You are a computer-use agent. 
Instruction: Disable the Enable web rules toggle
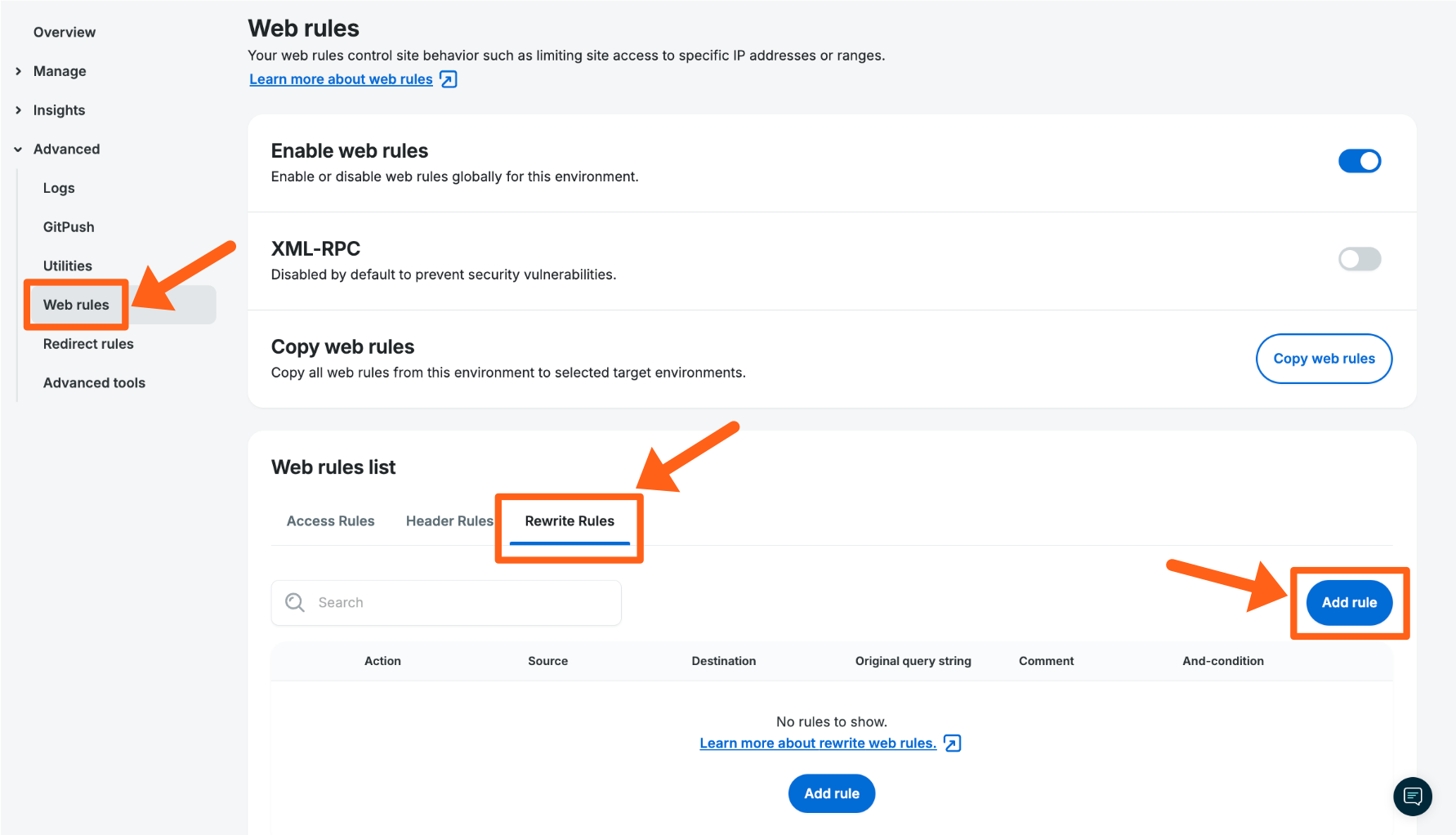[x=1360, y=161]
